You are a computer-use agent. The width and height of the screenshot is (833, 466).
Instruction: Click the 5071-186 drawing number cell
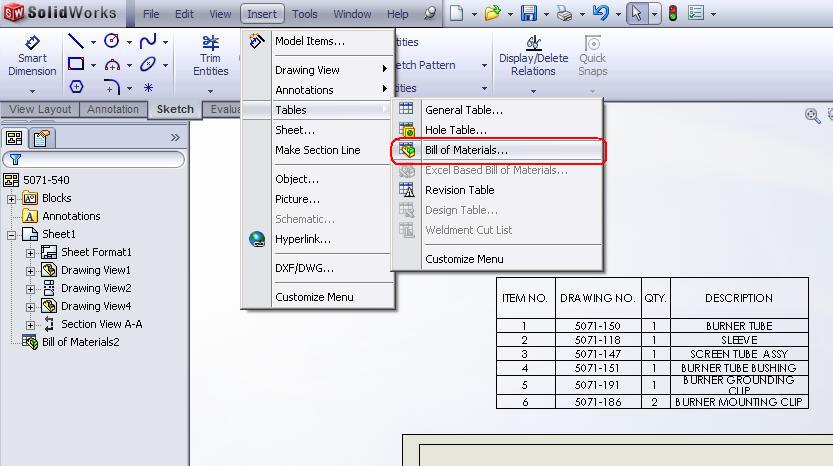(x=598, y=402)
